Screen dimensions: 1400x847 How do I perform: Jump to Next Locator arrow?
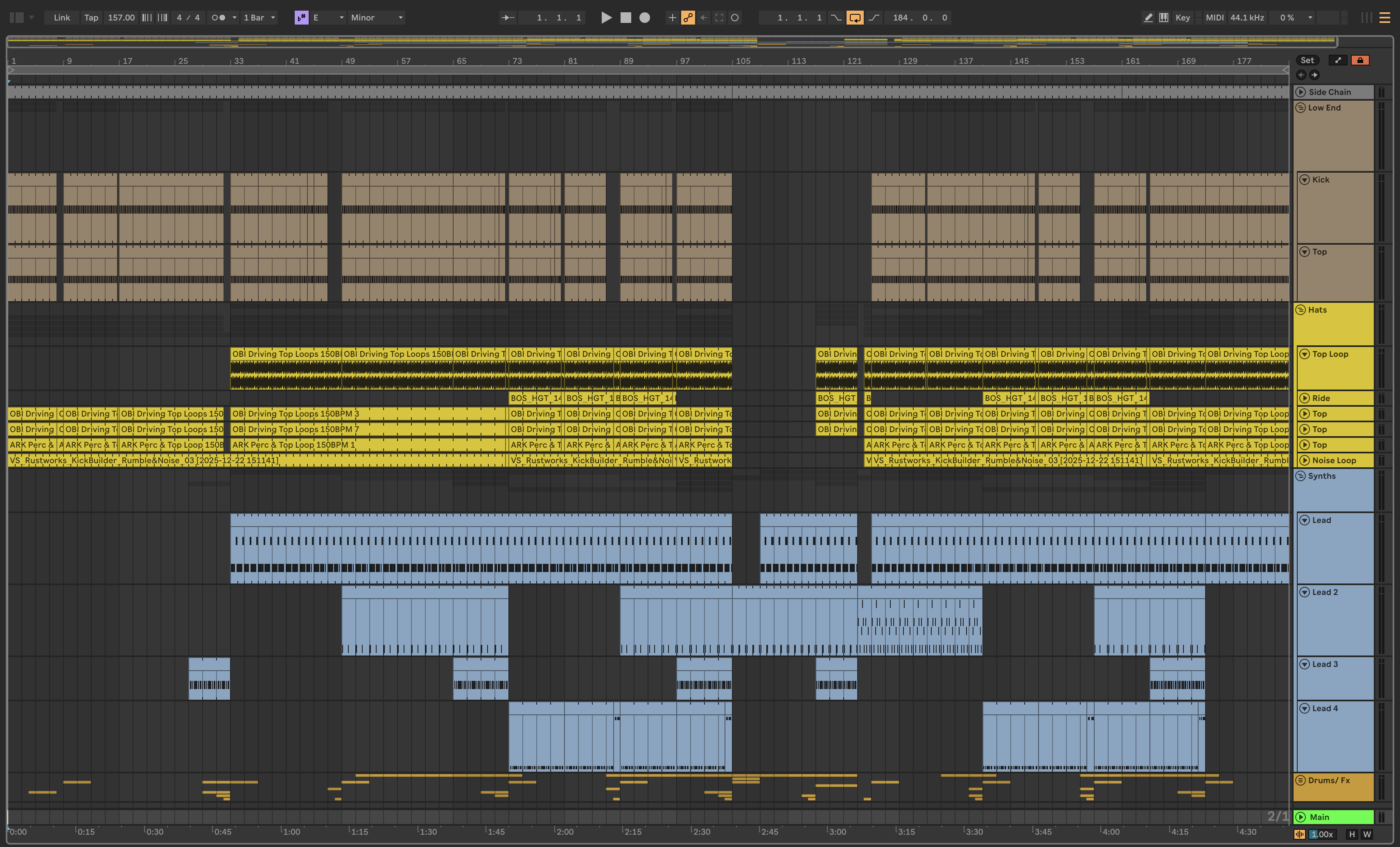(1314, 75)
